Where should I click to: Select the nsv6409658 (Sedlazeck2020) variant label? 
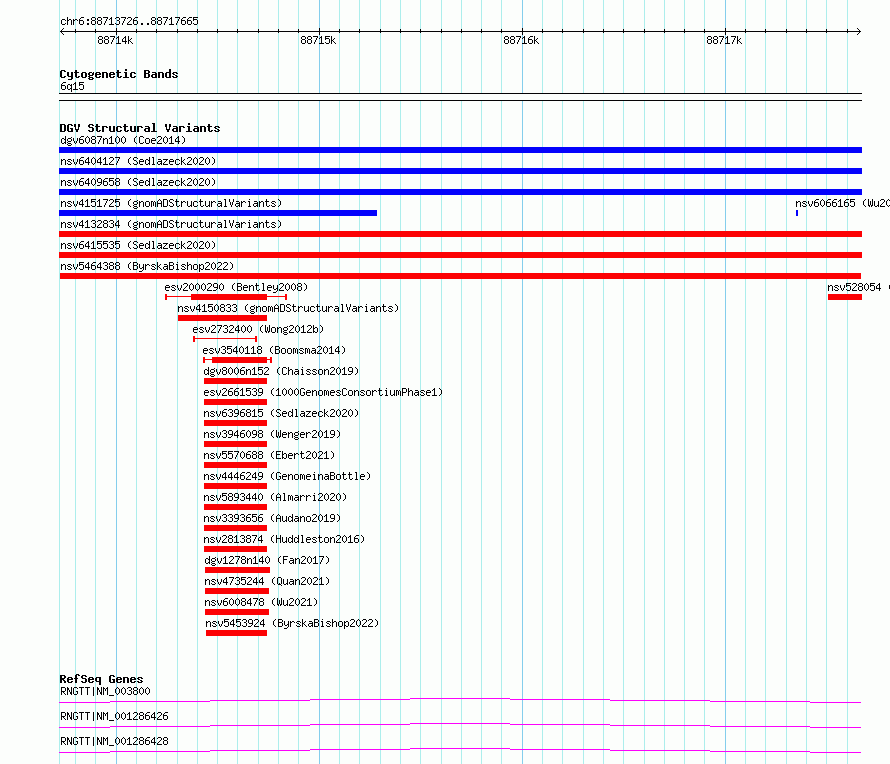pos(138,182)
